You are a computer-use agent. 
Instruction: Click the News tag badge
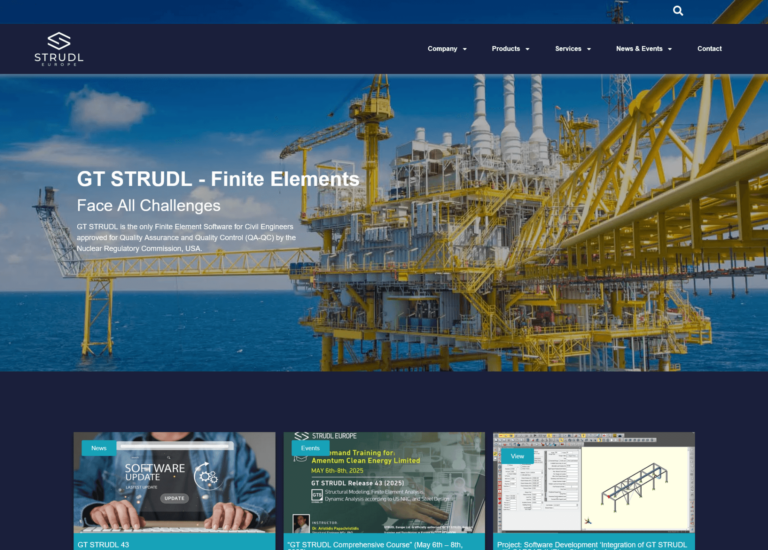pyautogui.click(x=98, y=448)
